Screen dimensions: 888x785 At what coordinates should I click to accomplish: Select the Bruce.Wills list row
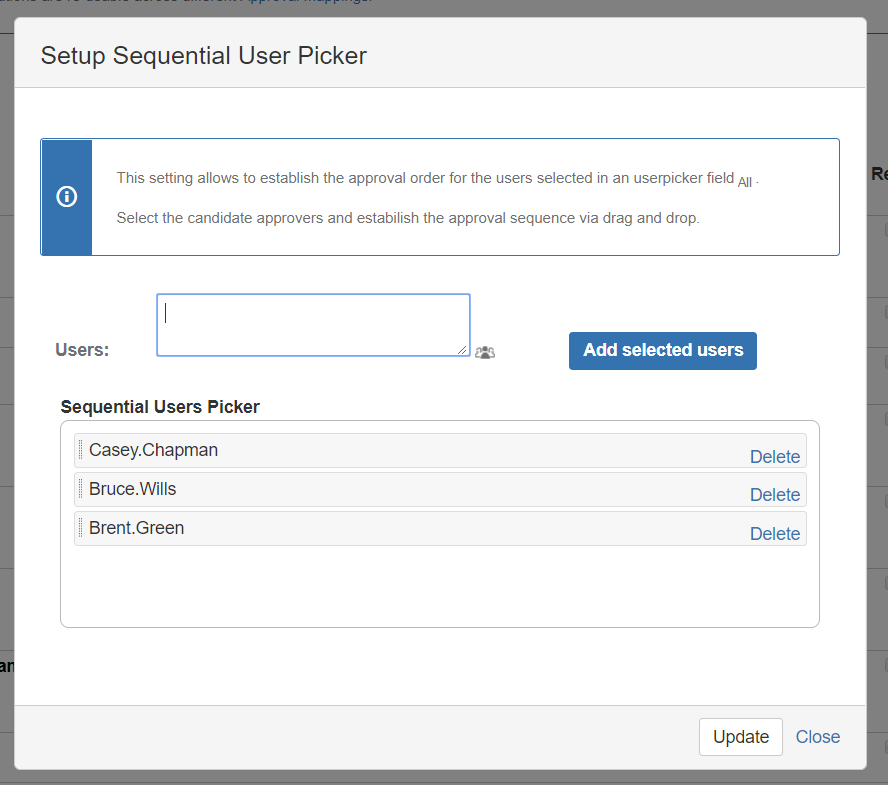[x=440, y=490]
